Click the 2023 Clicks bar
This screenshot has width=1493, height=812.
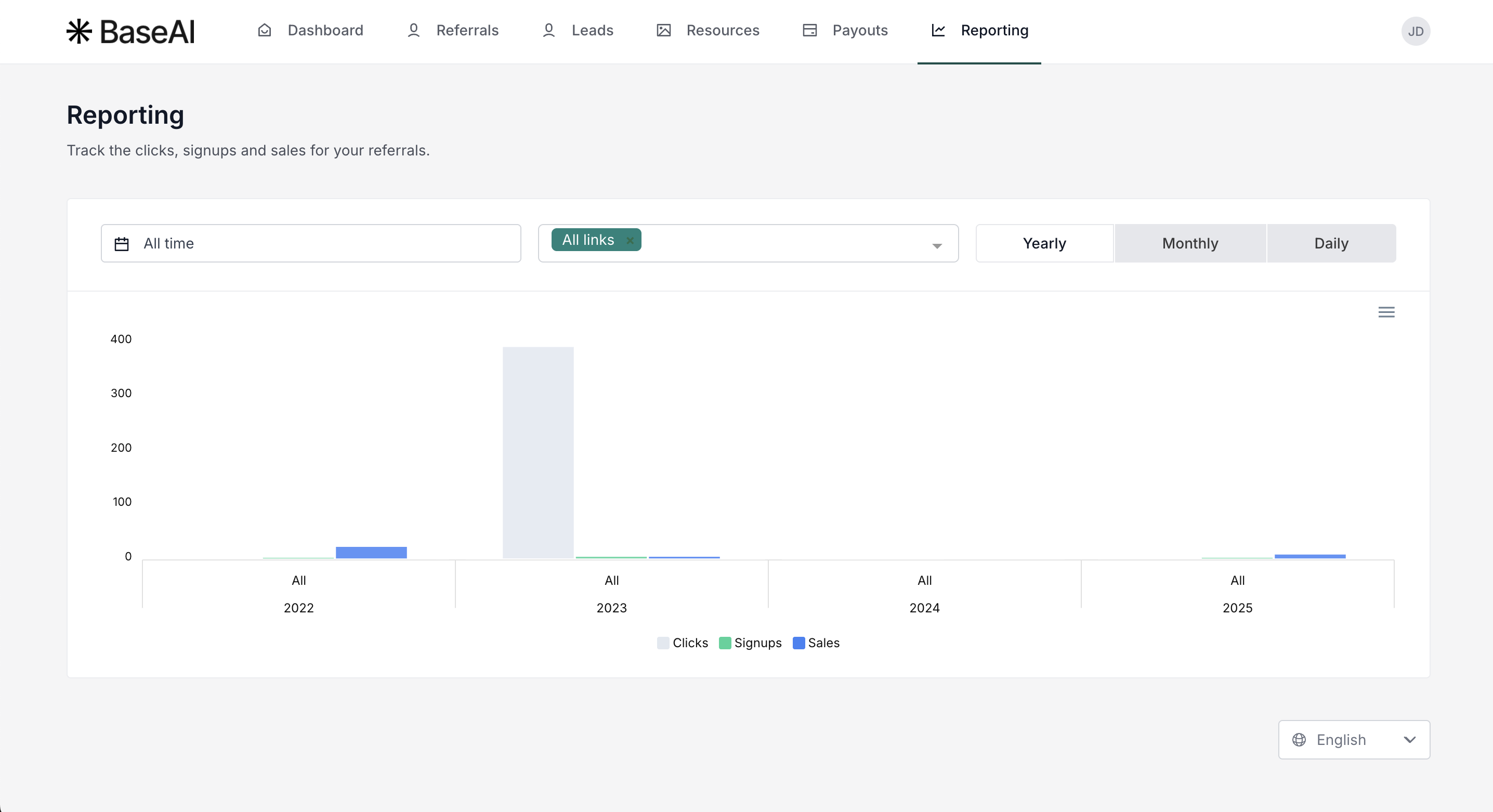point(538,452)
